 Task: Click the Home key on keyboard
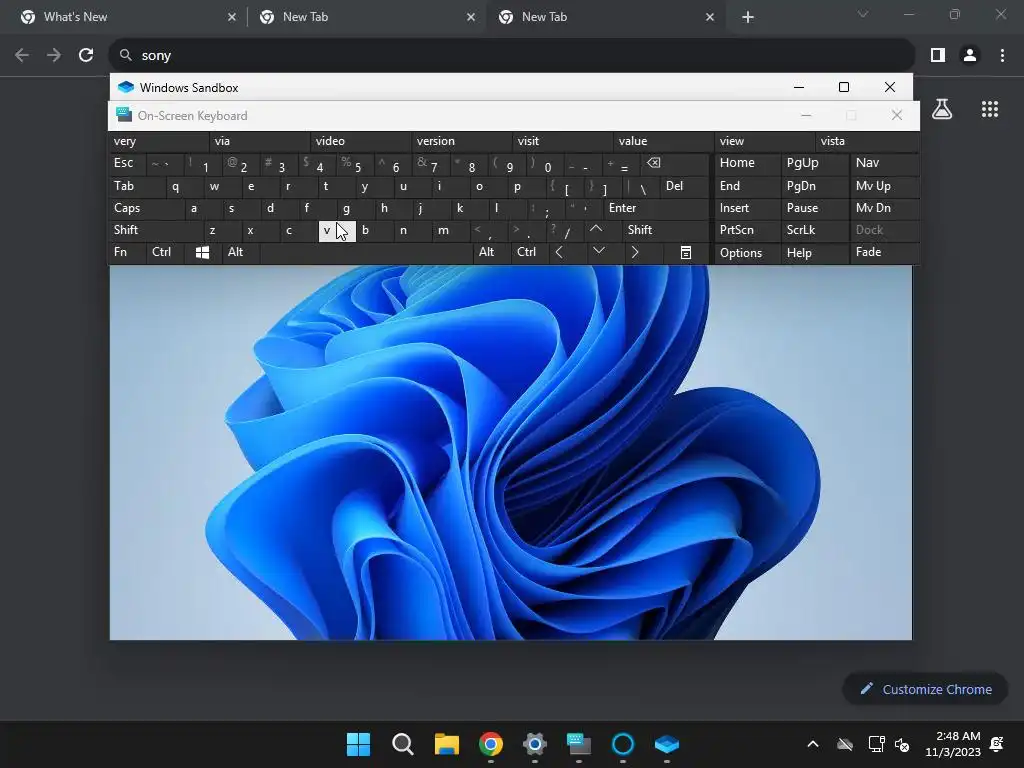(x=748, y=163)
